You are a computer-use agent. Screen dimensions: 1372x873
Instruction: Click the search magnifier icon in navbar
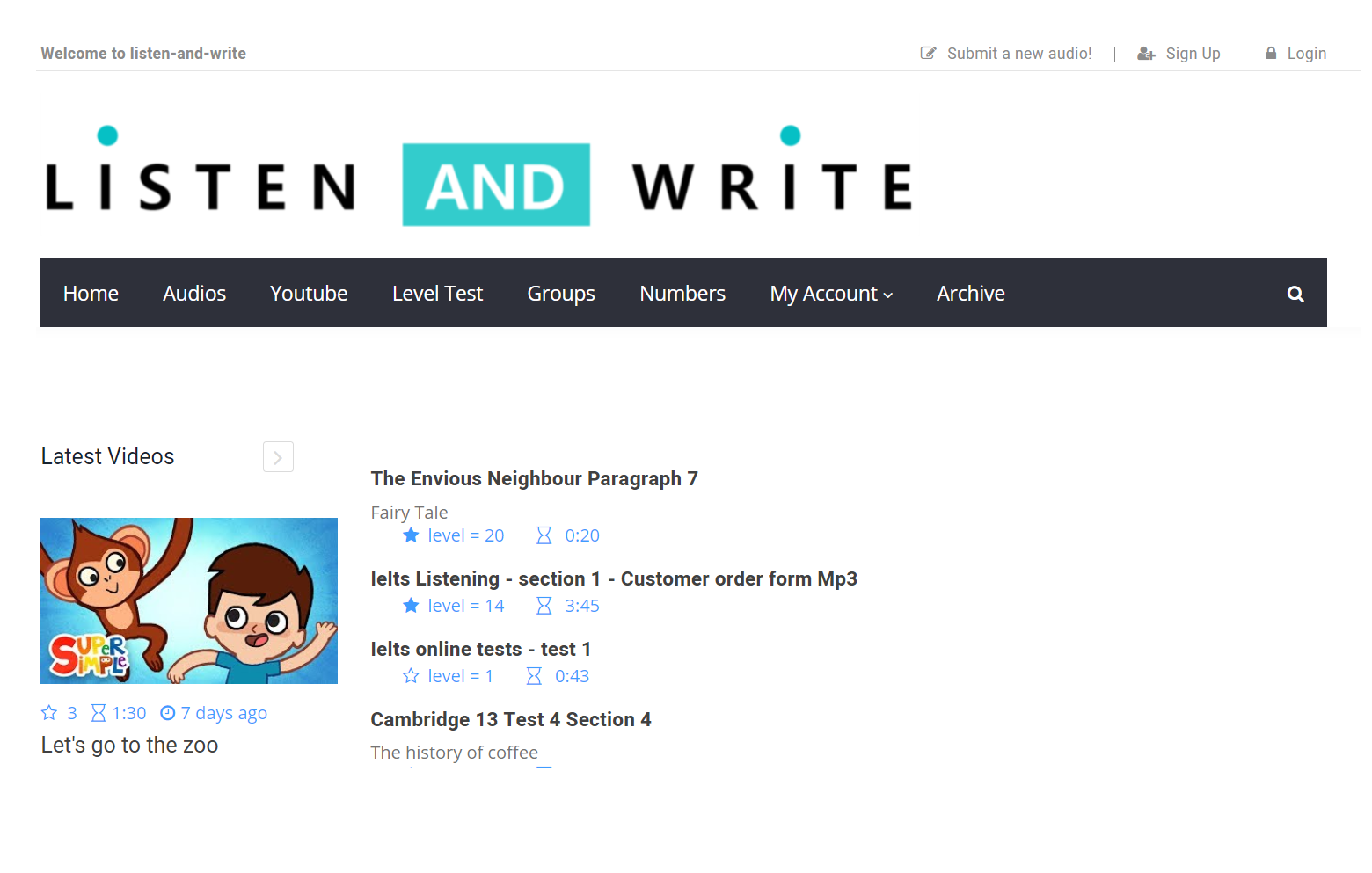1295,294
